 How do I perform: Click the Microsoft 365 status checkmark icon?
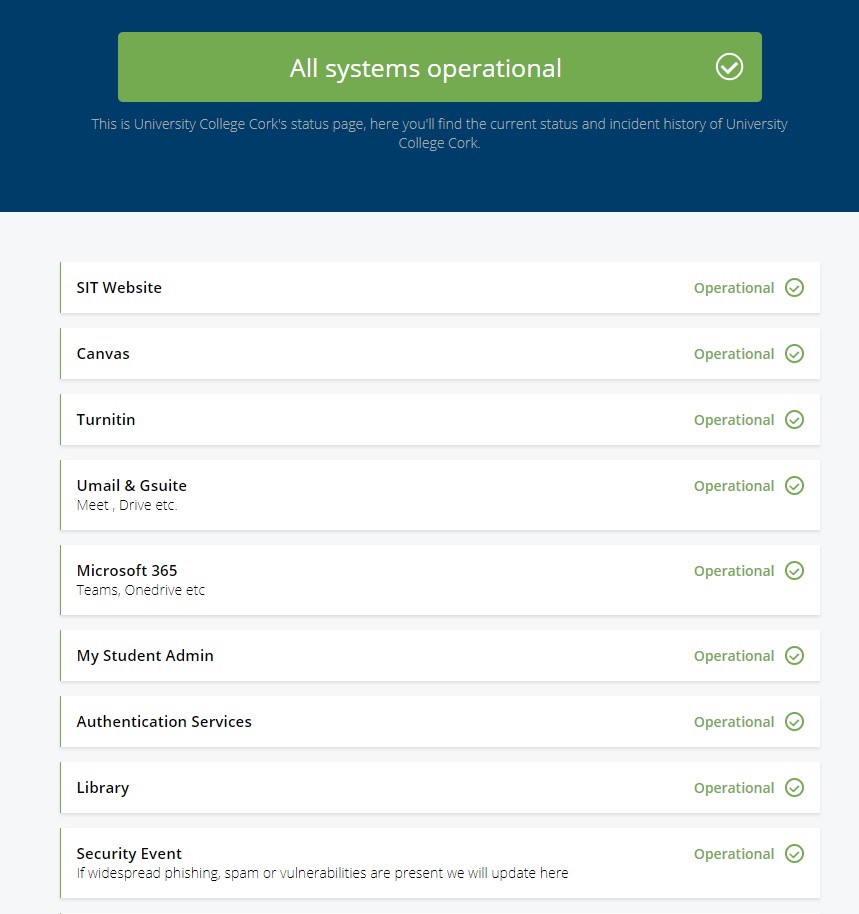(x=794, y=571)
